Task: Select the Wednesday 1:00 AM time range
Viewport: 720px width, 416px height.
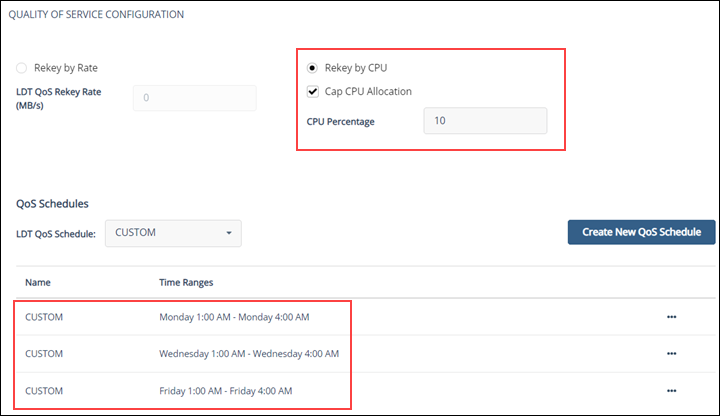Action: click(249, 353)
